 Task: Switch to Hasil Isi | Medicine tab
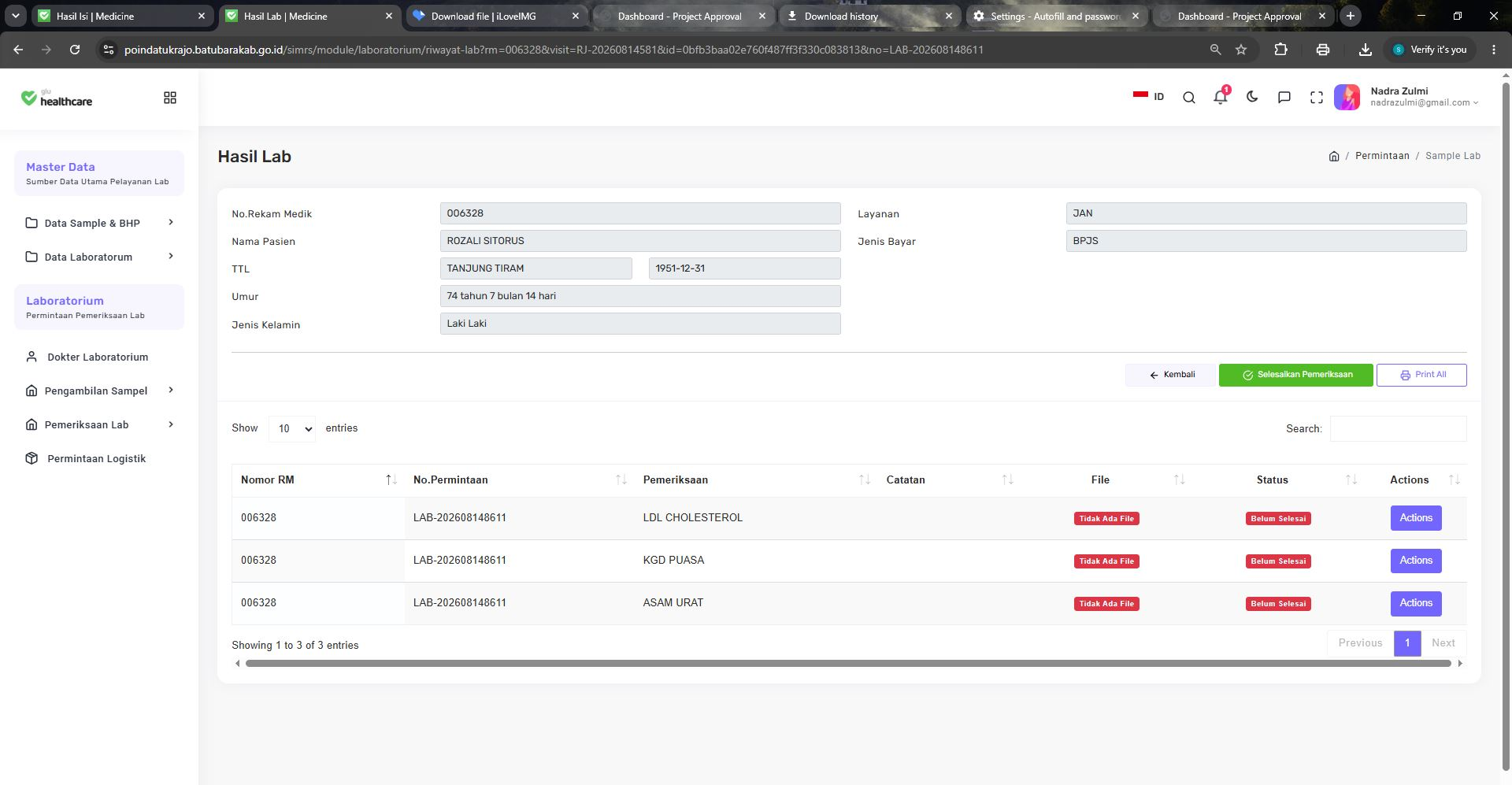tap(122, 16)
